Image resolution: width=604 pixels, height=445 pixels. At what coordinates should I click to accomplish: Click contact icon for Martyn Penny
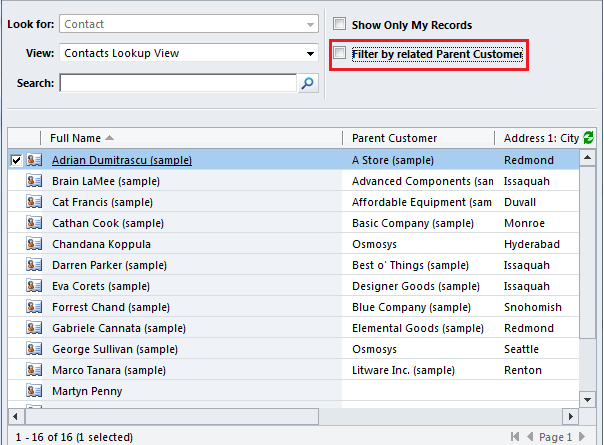(x=34, y=391)
